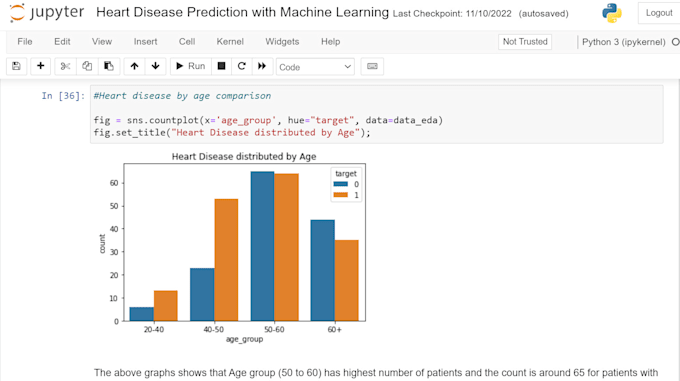Move selected cell down
Screen dimensions: 680x381
click(x=155, y=66)
